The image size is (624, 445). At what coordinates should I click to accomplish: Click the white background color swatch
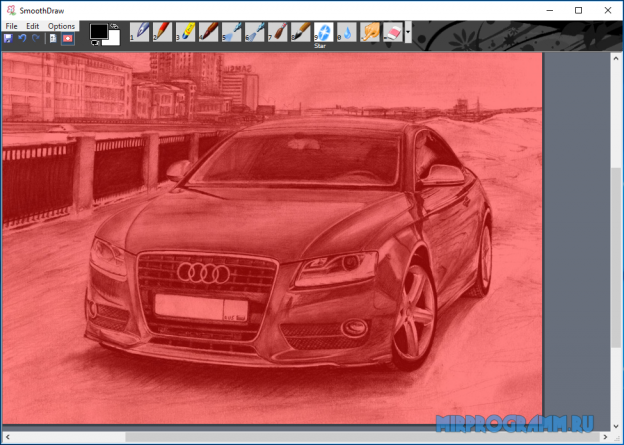coord(114,41)
